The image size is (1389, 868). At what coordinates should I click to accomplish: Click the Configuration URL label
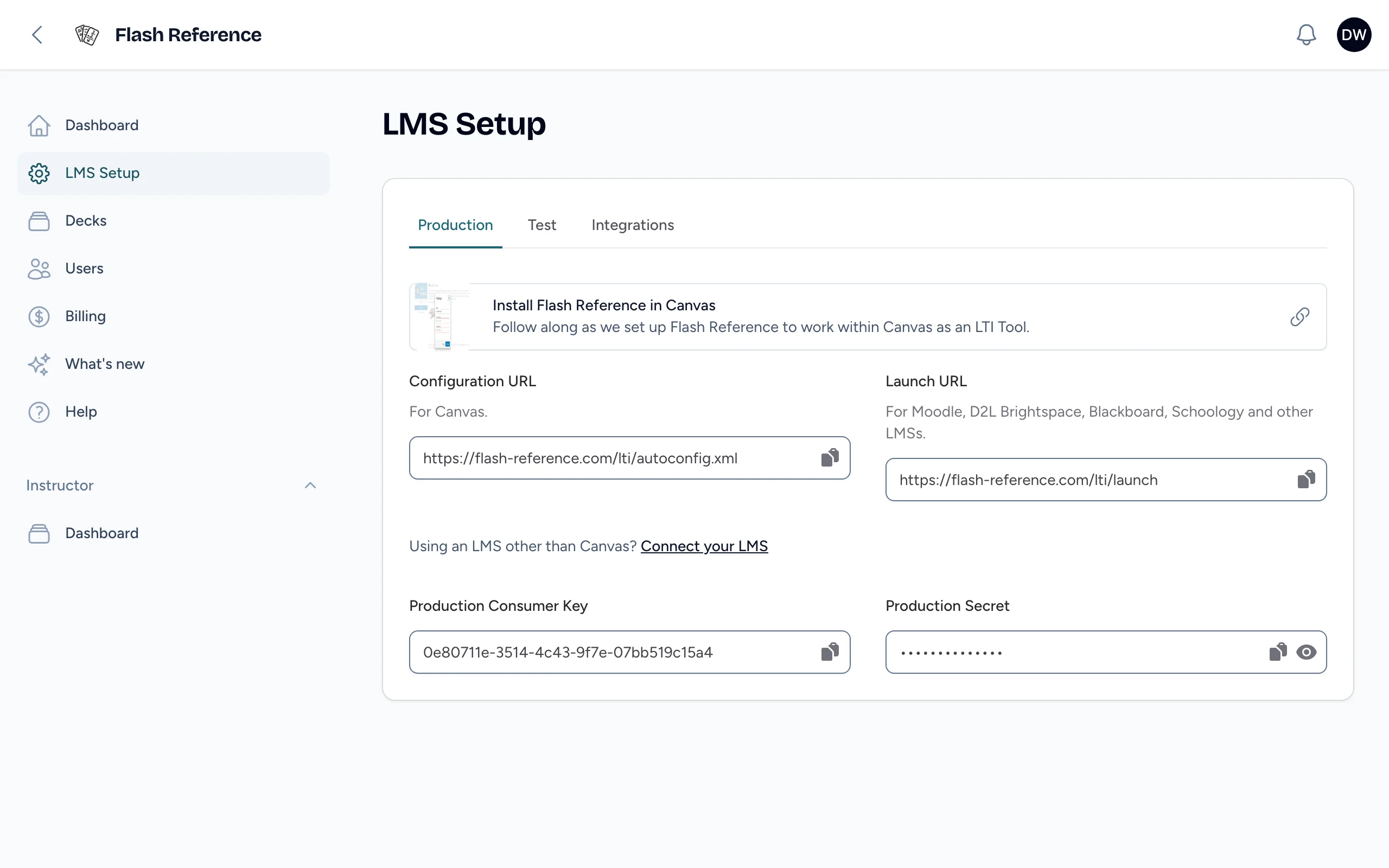coord(473,381)
